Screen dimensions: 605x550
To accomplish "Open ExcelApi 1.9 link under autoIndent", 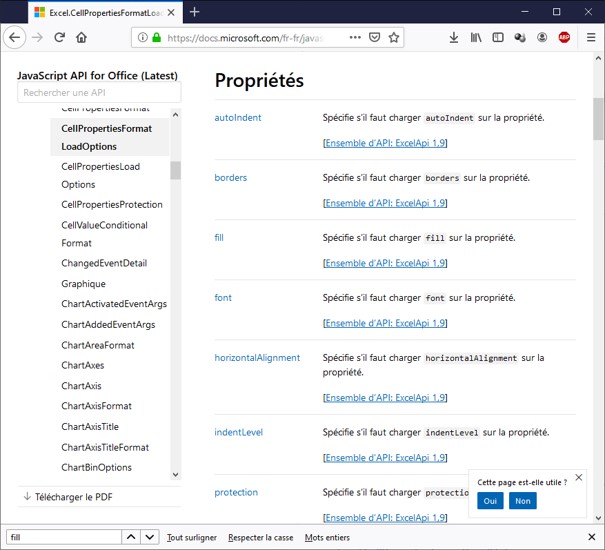I will (385, 143).
